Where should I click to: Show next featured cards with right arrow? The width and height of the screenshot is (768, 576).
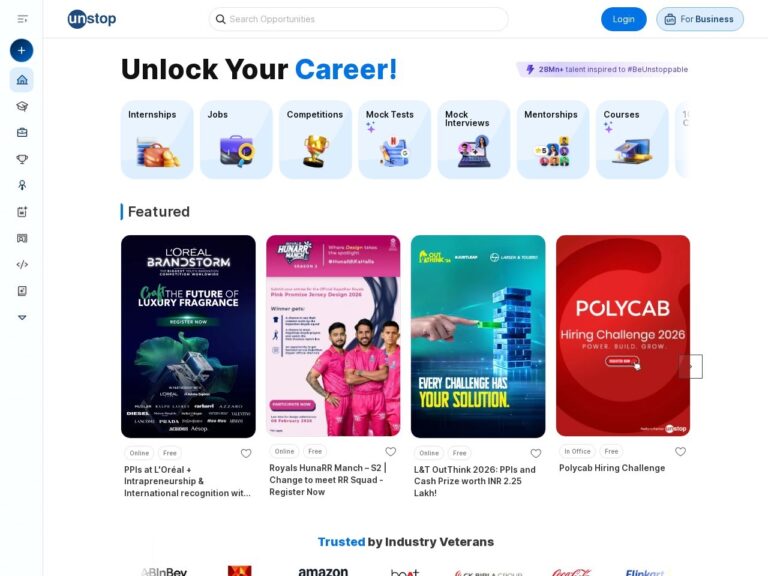click(x=691, y=366)
